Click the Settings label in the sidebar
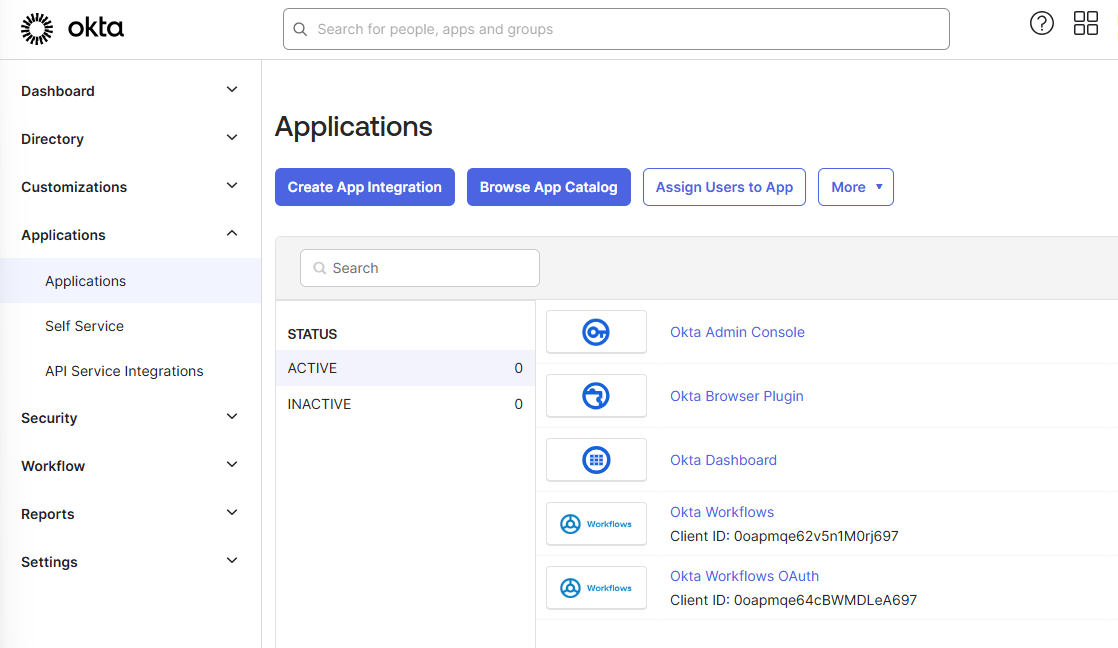 pos(49,562)
